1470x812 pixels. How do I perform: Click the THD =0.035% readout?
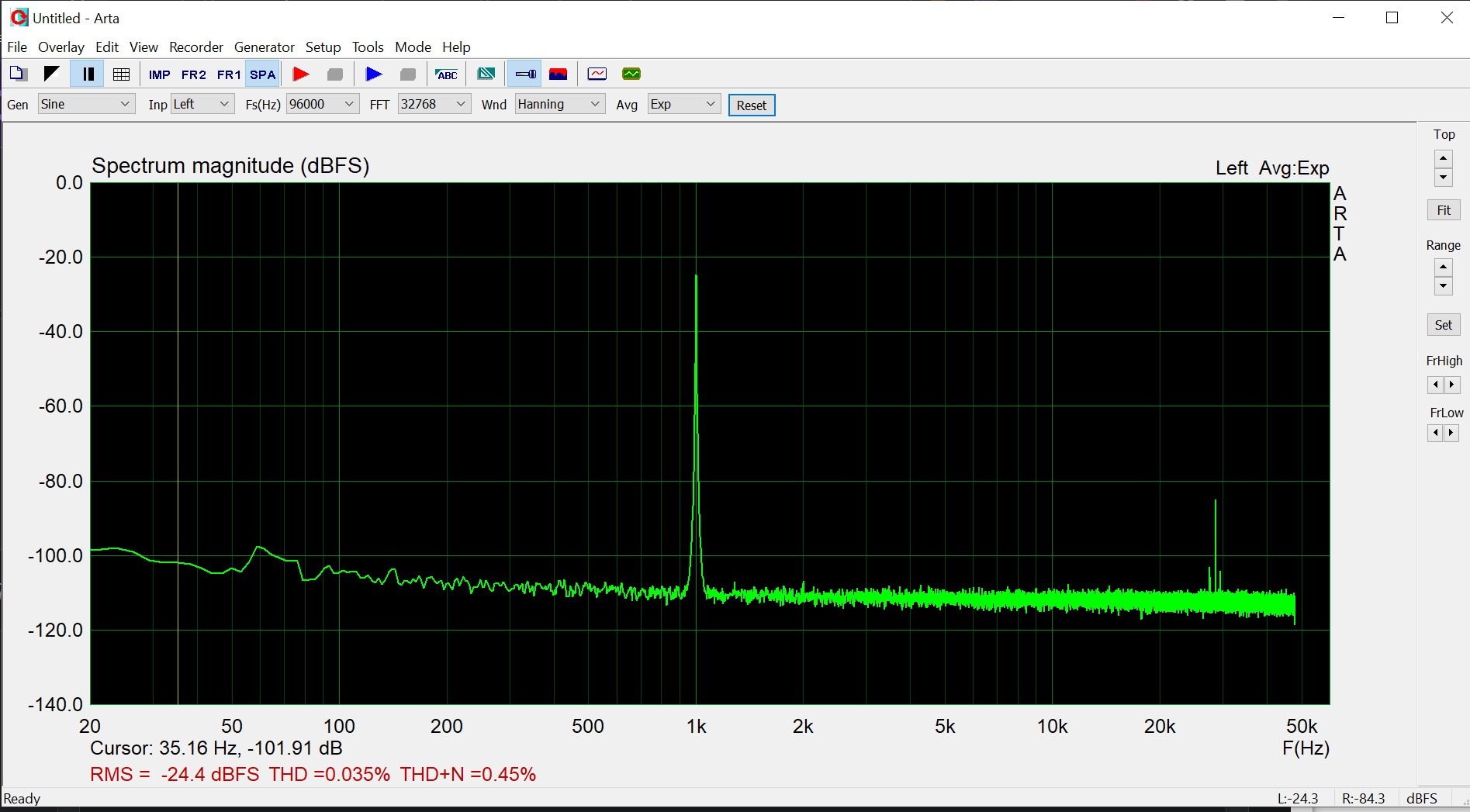[x=330, y=774]
